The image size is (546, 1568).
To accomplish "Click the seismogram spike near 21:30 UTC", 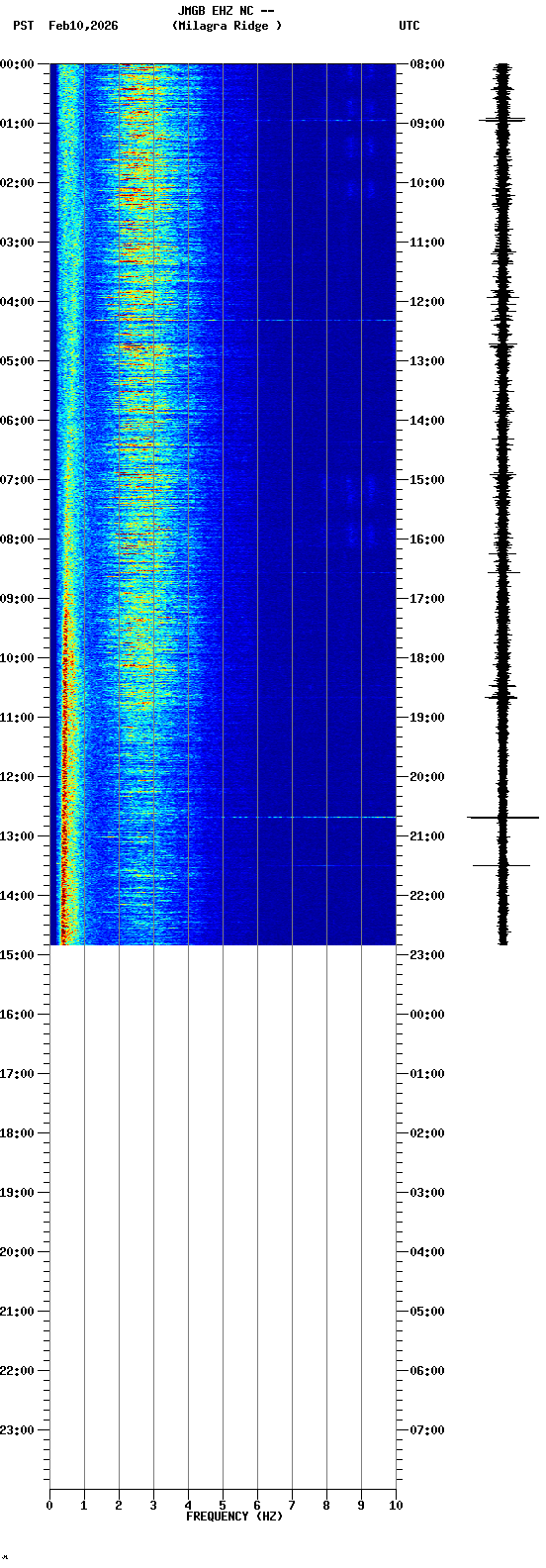I will (x=501, y=865).
